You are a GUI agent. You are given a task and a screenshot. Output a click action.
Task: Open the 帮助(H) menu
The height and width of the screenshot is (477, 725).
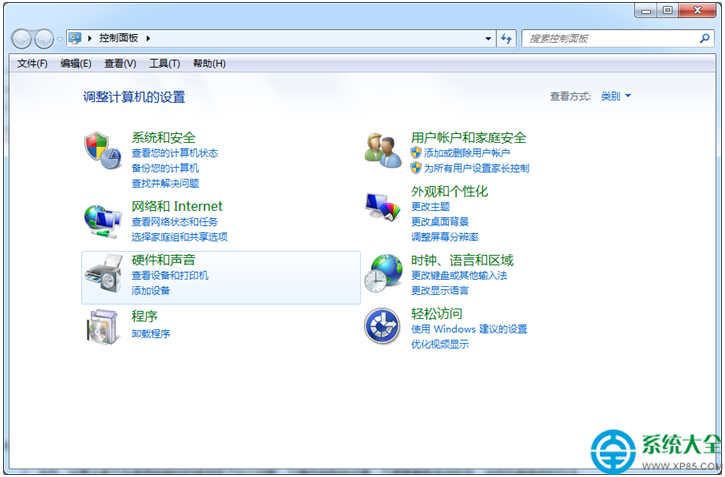(x=209, y=63)
